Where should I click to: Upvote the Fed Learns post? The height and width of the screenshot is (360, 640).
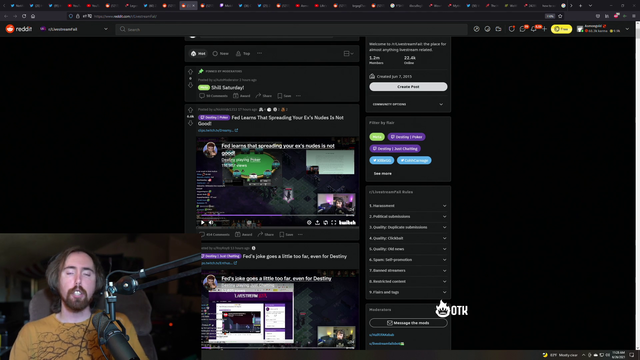(190, 110)
